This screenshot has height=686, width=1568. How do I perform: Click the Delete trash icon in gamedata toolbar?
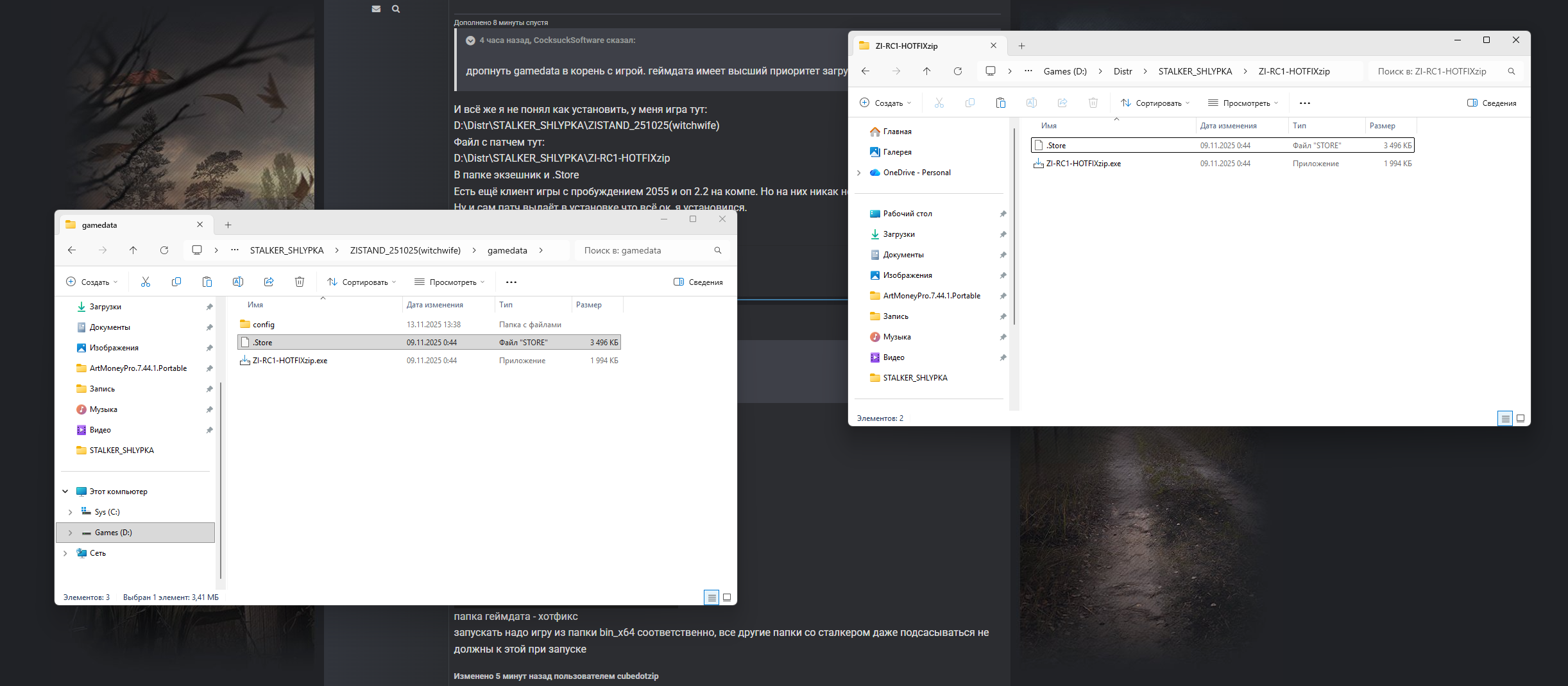(299, 282)
